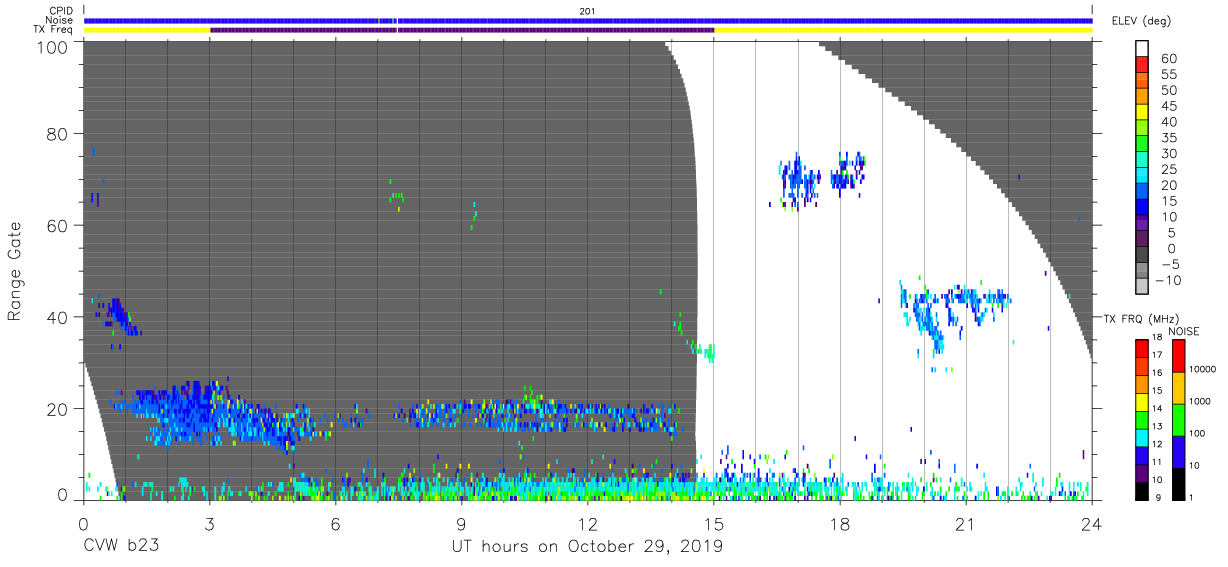Click the UT hours on October 29, 2019 label
Viewport: 1228px width, 567px height.
(587, 547)
